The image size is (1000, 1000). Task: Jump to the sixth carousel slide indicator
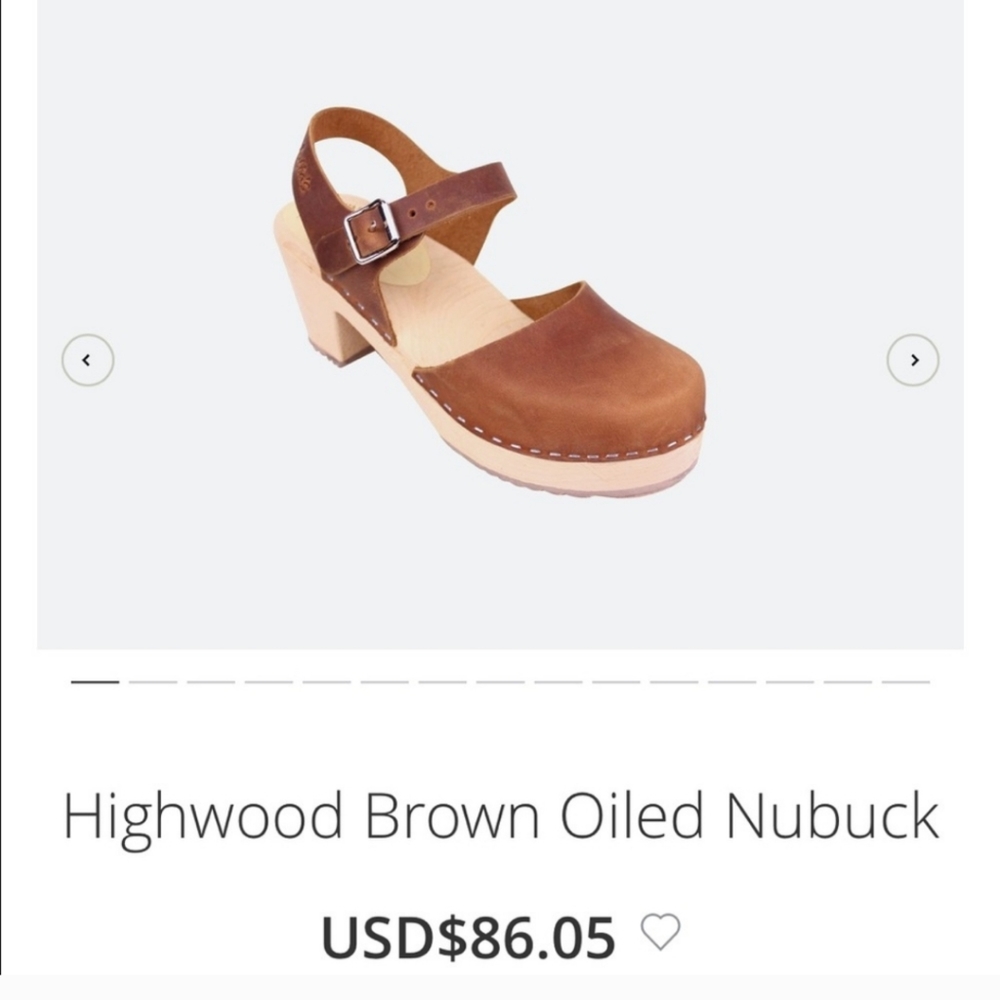[x=385, y=682]
